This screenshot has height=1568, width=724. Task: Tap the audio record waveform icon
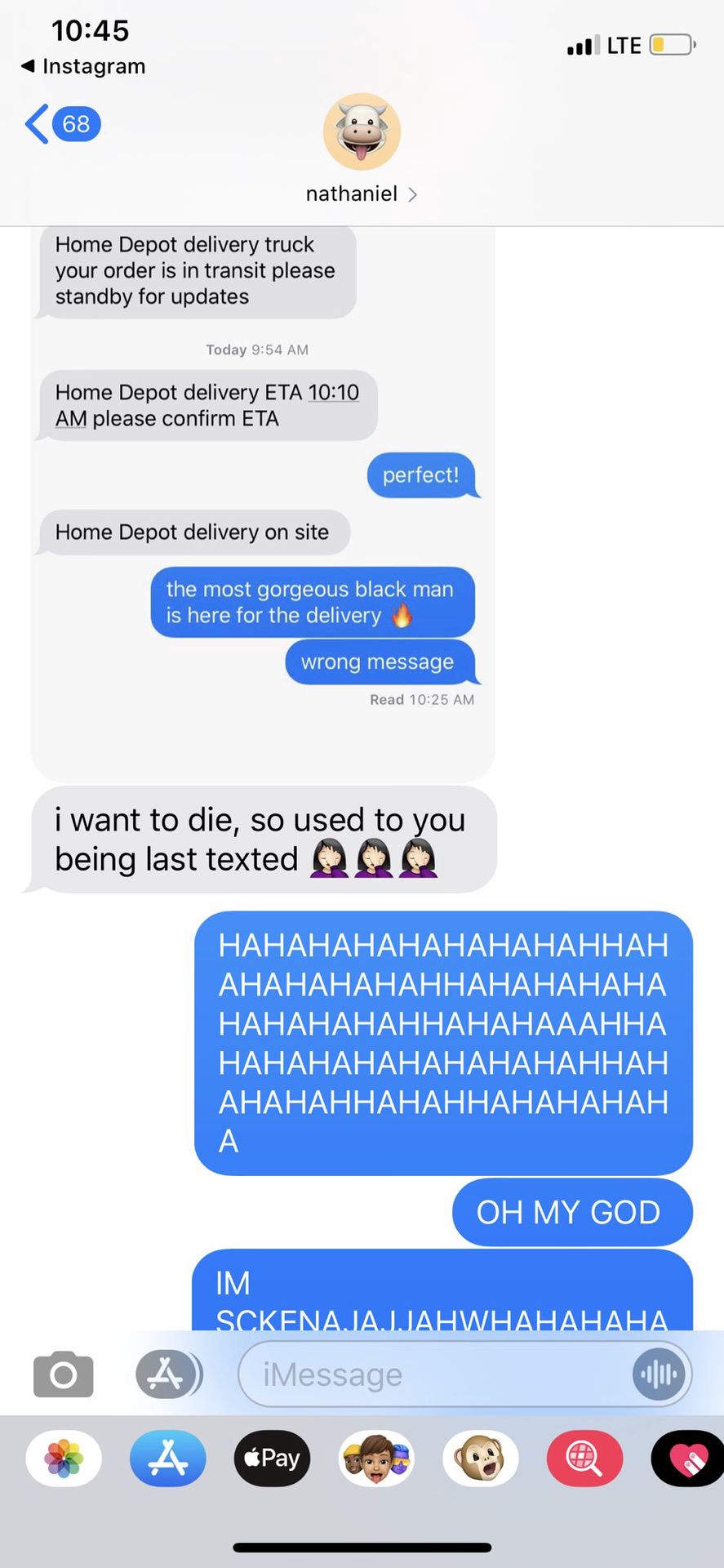tap(658, 1374)
